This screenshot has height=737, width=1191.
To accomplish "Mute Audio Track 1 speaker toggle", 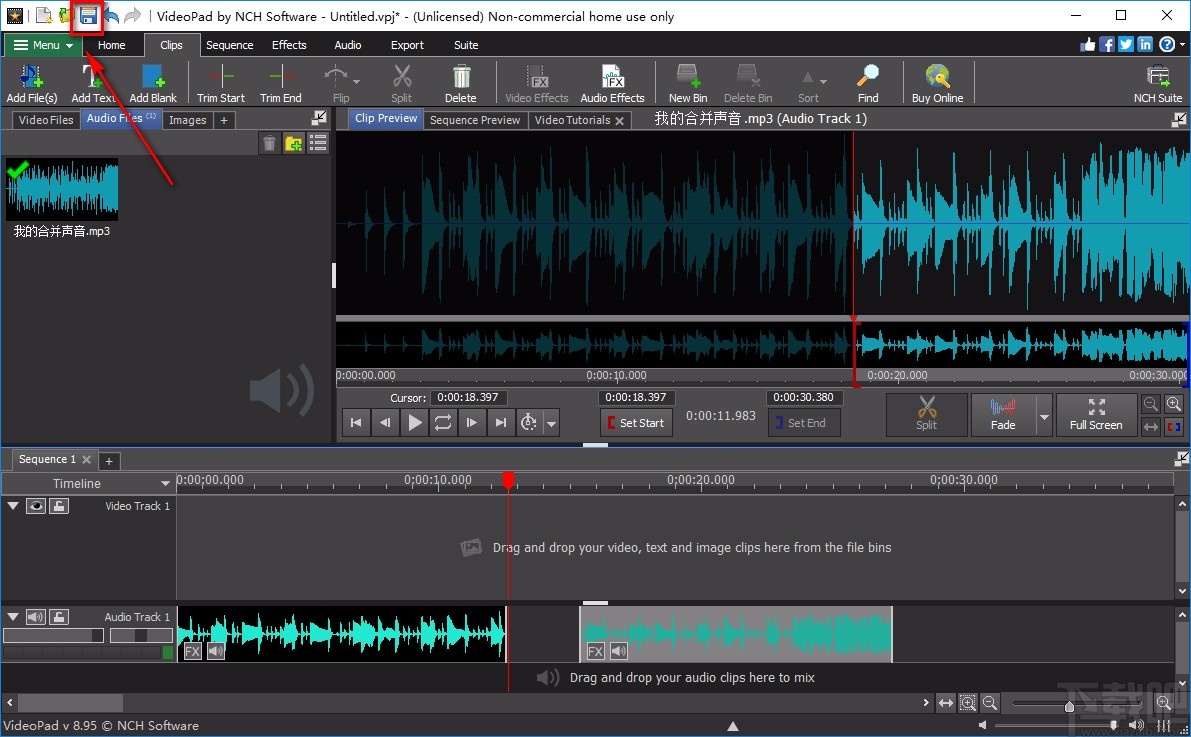I will [37, 617].
